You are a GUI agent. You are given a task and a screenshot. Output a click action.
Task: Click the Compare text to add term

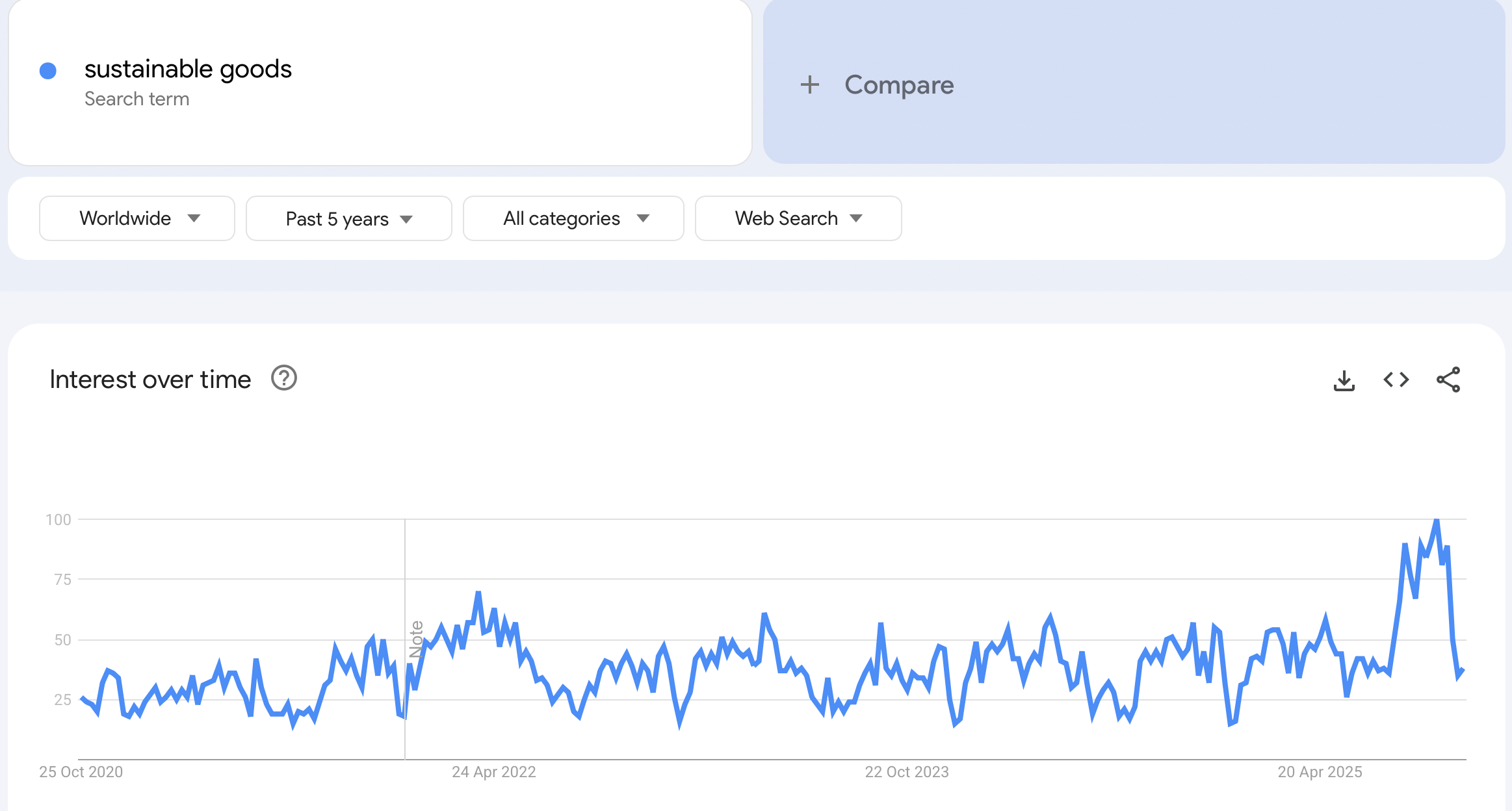899,84
